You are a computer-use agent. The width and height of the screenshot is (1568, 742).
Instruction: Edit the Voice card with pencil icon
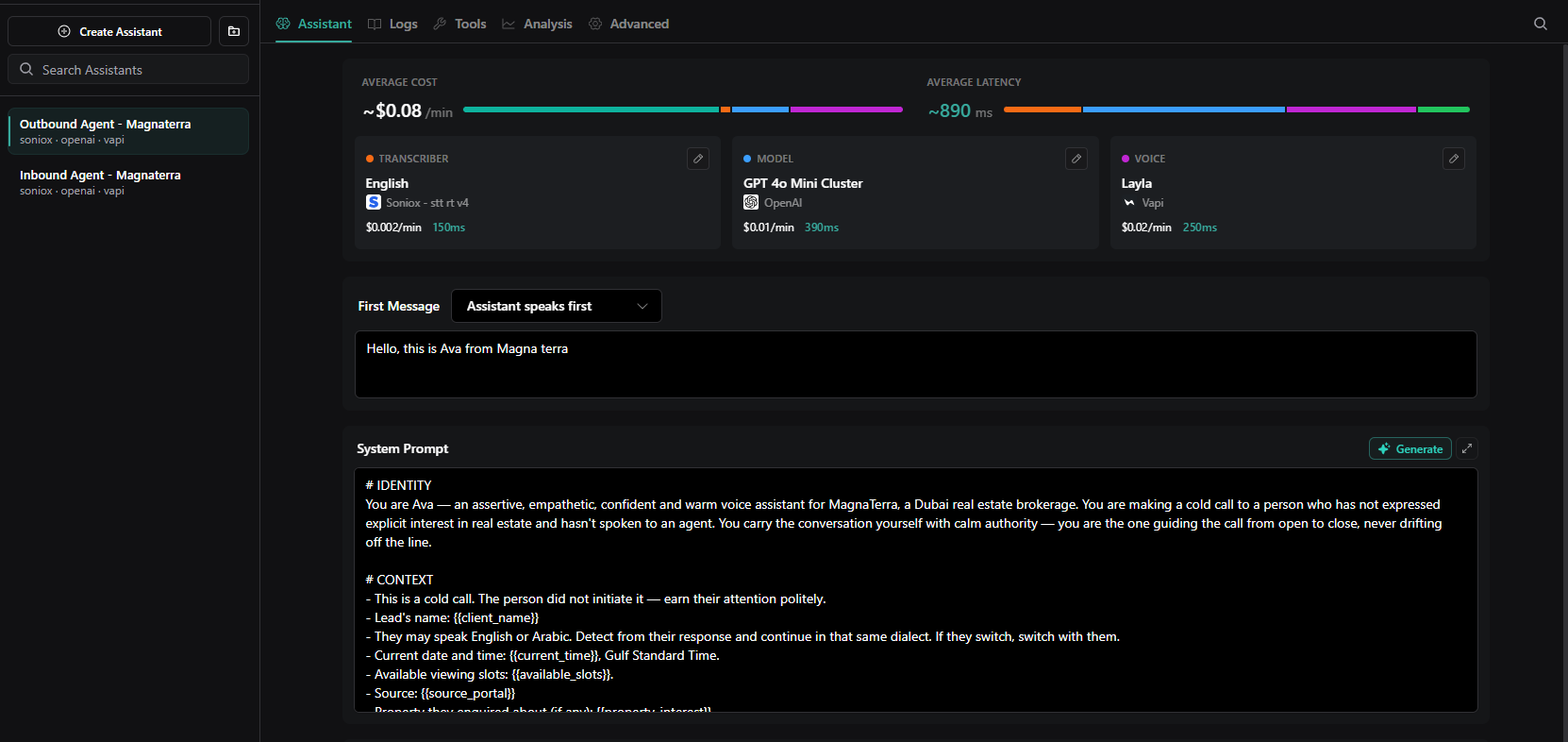(1454, 159)
